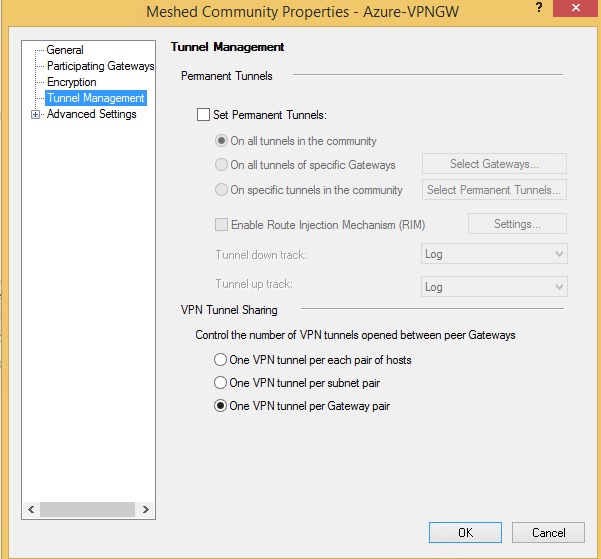Open the General page in tree
The height and width of the screenshot is (559, 601).
(65, 50)
